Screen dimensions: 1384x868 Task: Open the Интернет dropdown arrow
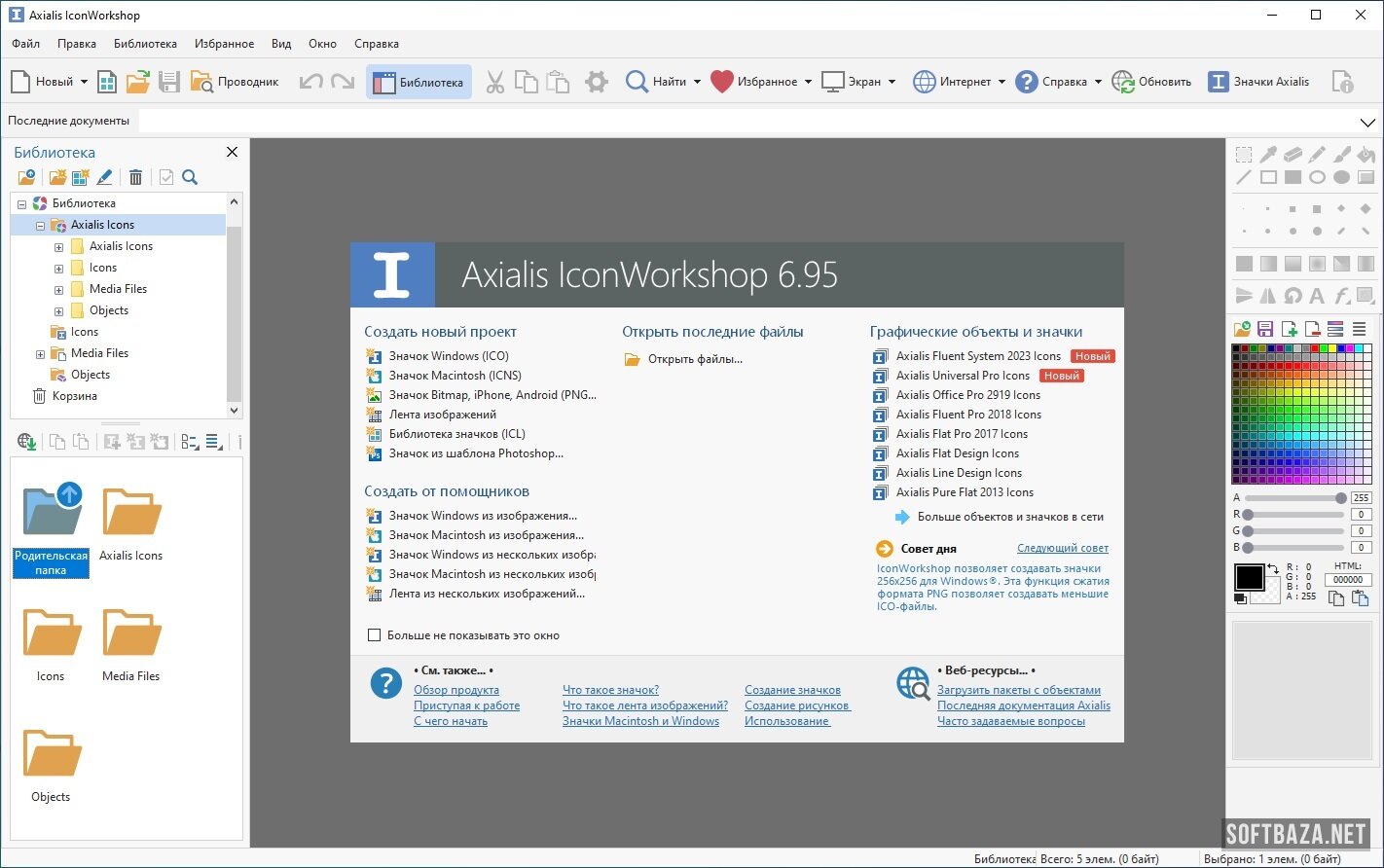click(1002, 83)
